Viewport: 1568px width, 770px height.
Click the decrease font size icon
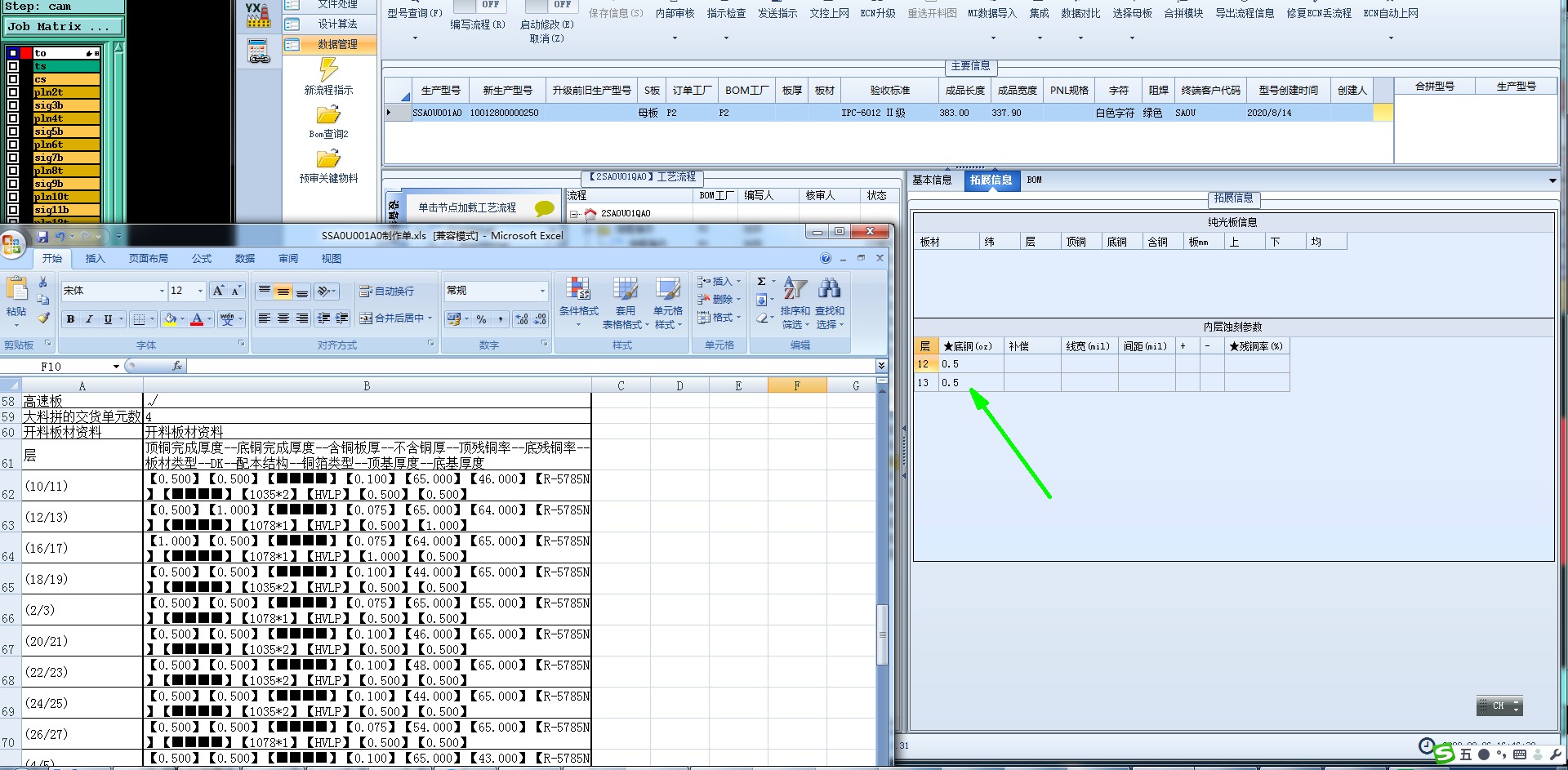pyautogui.click(x=236, y=291)
